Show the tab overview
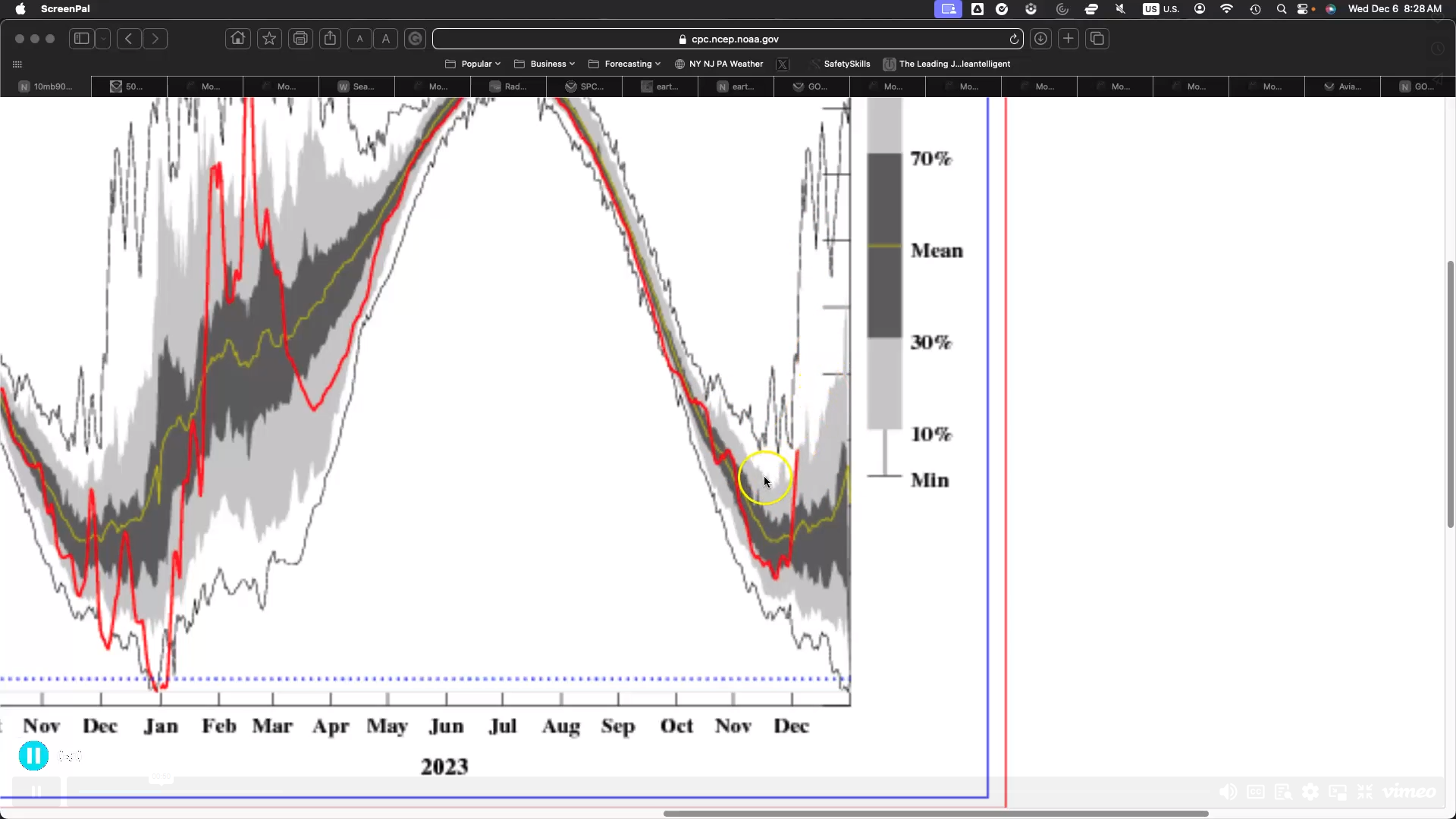 tap(1097, 39)
